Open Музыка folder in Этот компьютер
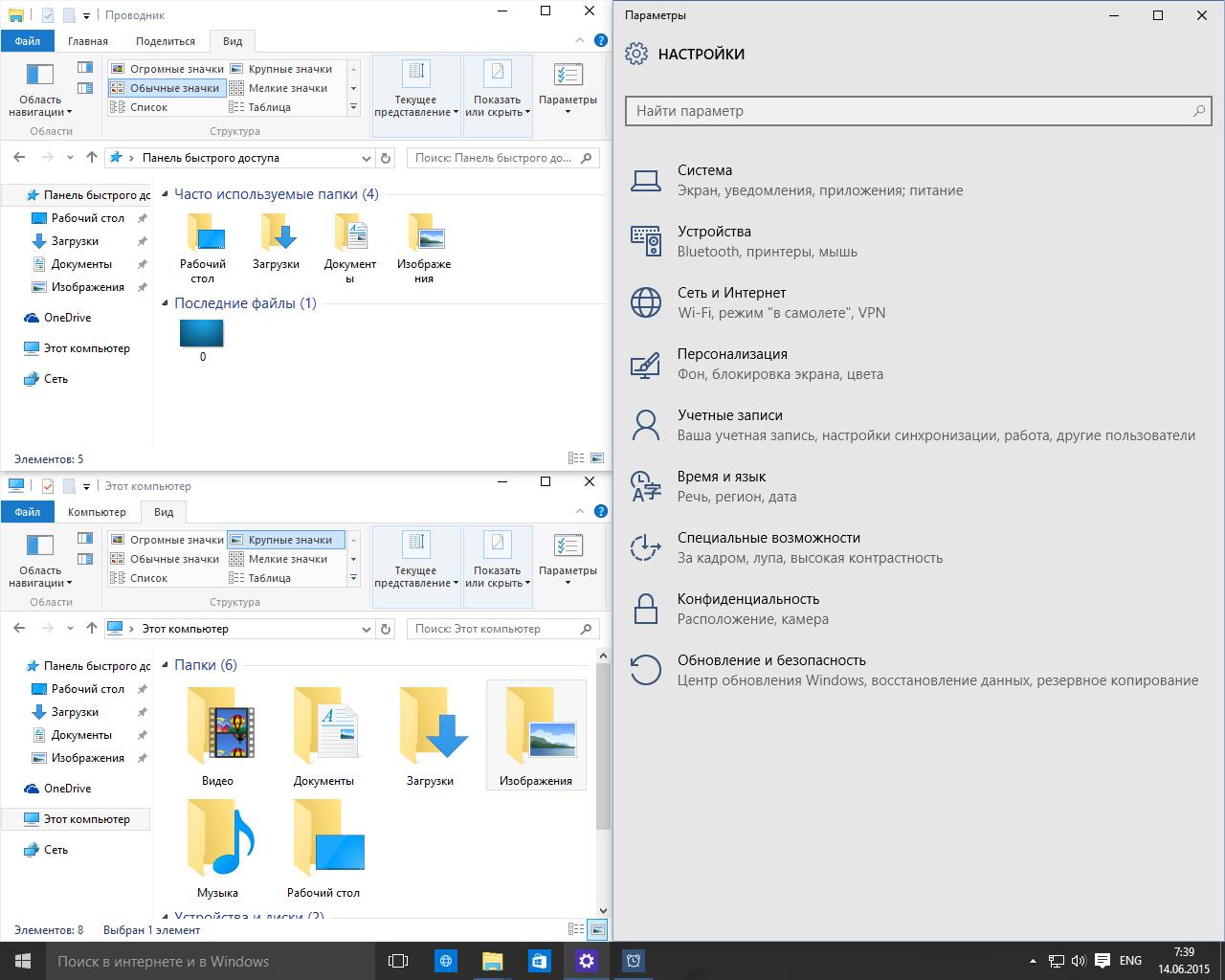Image resolution: width=1225 pixels, height=980 pixels. 218,847
